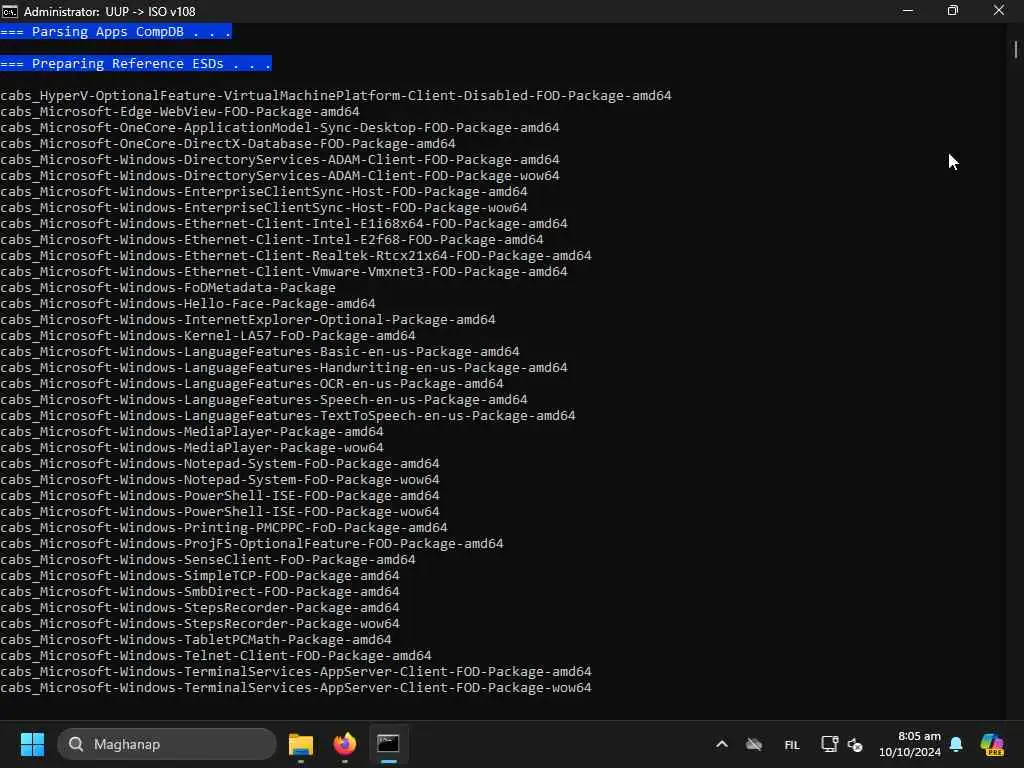Click the Telnet-Client-FOD-Package line

216,656
